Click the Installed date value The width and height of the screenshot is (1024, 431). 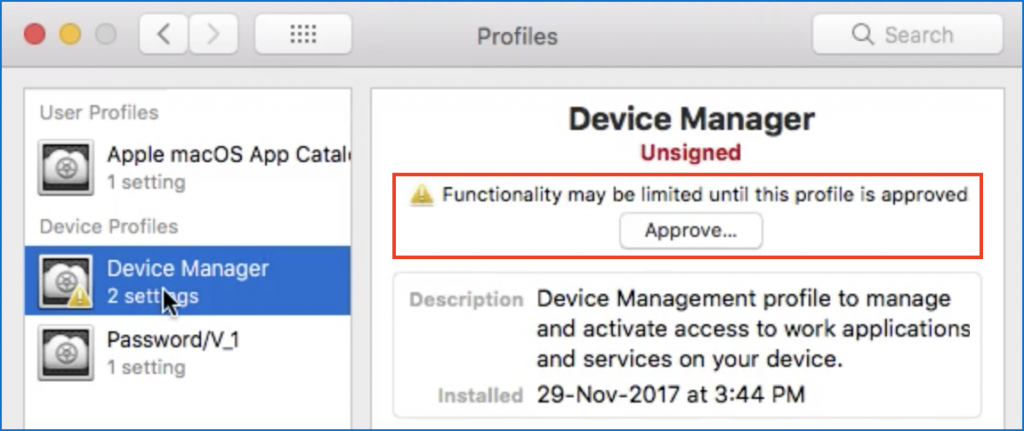click(x=670, y=395)
